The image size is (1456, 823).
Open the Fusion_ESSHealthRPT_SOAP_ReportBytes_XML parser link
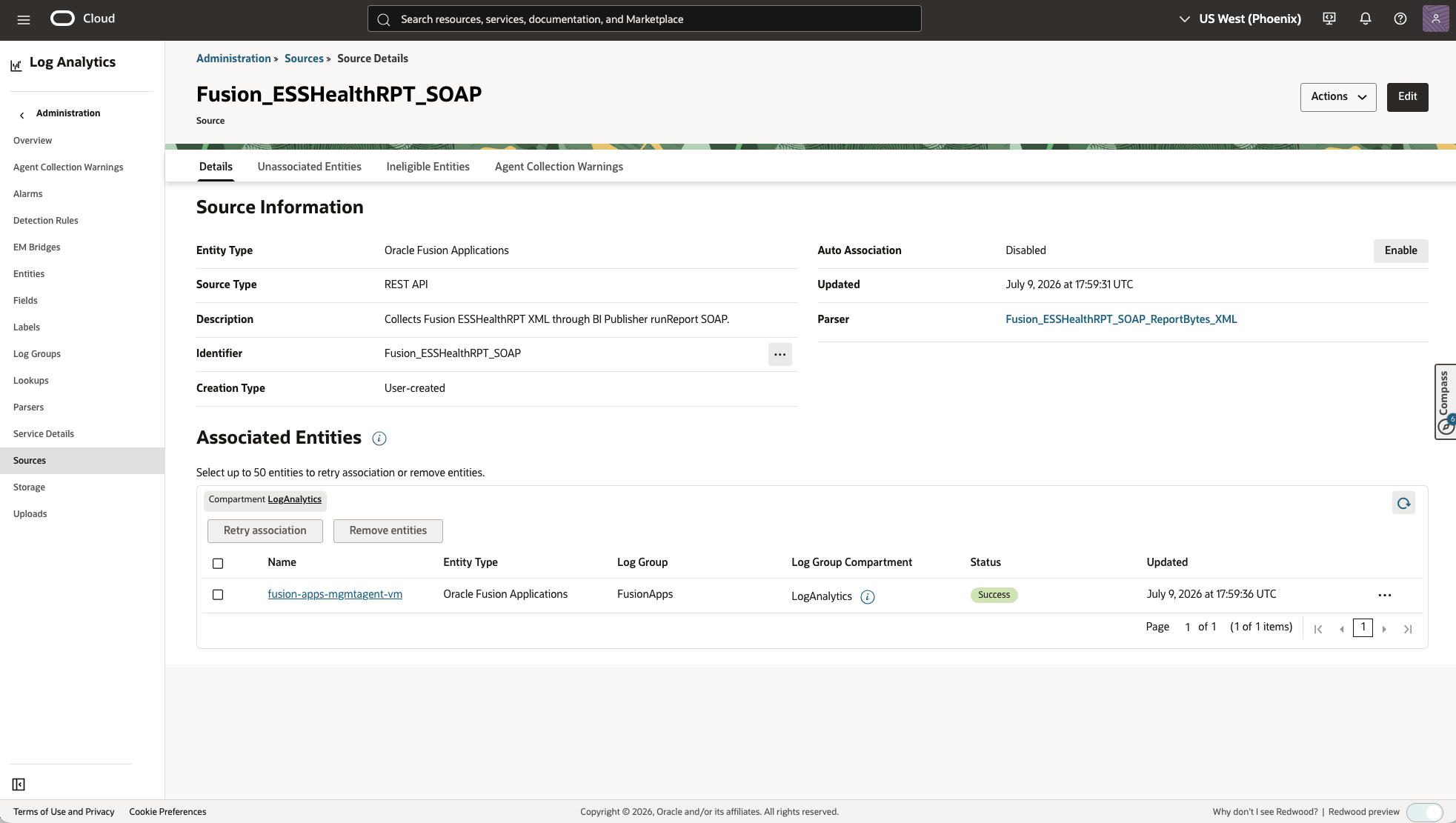pos(1121,319)
